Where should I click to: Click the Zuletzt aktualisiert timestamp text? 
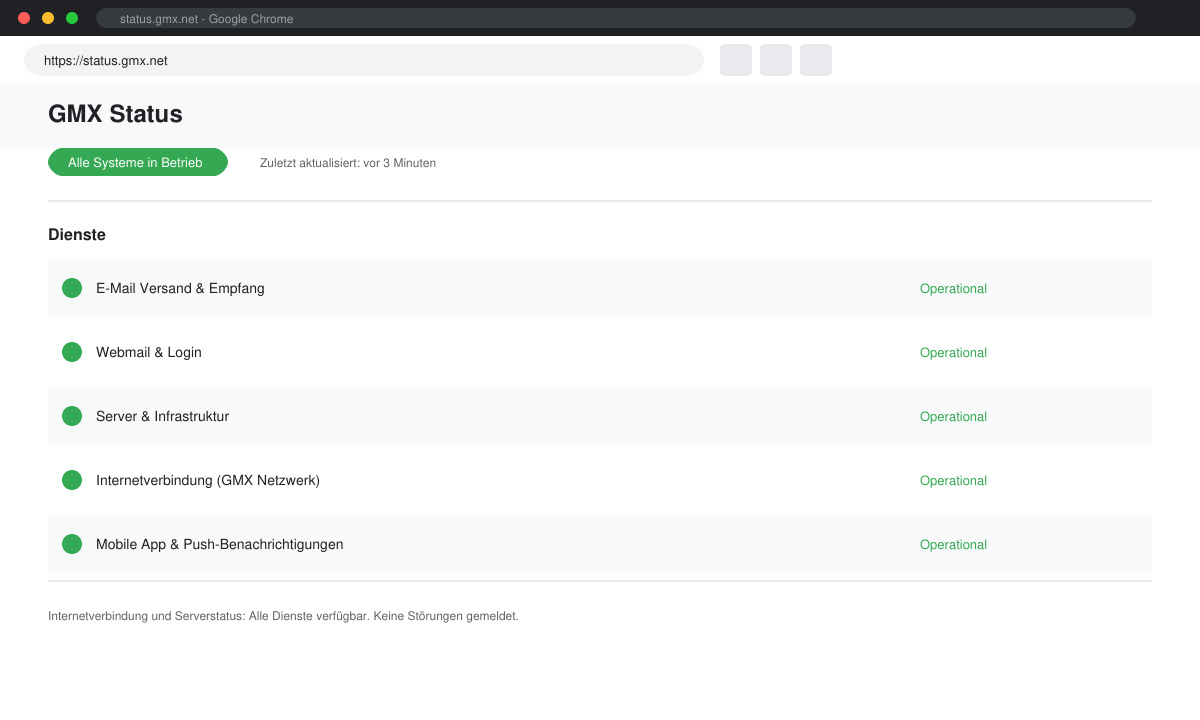[x=348, y=162]
